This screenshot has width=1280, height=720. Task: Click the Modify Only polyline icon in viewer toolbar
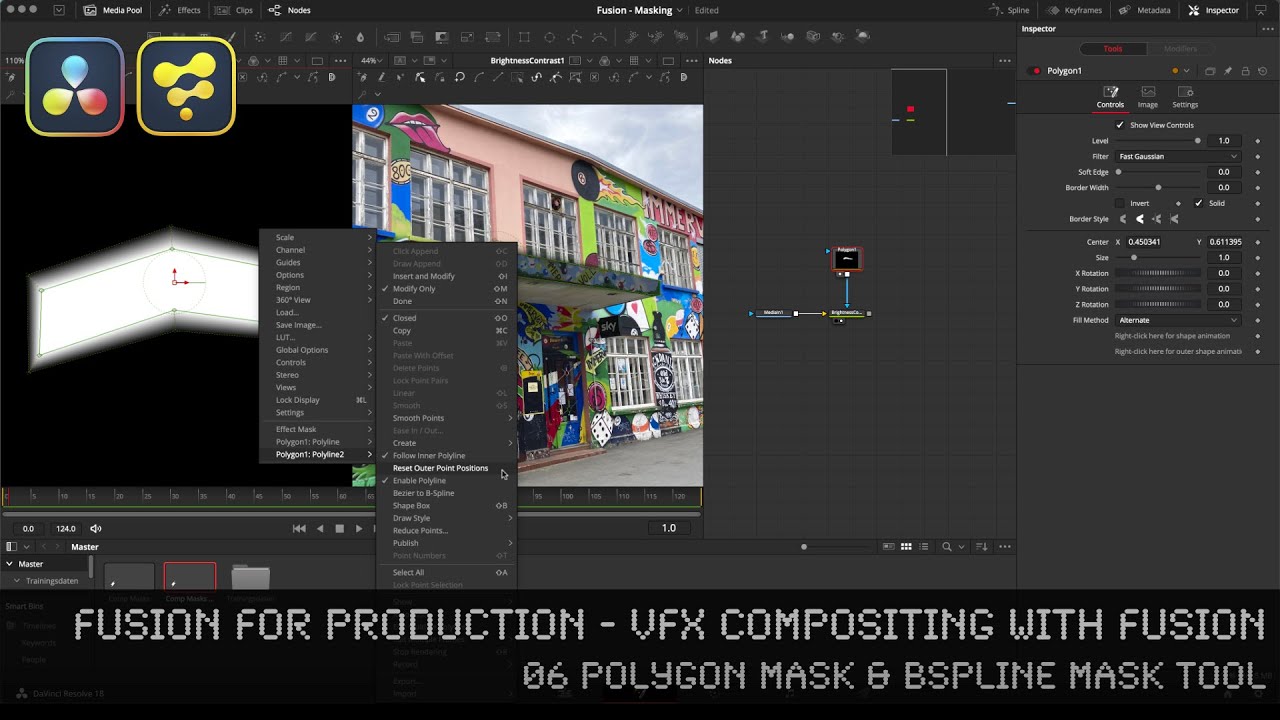pos(420,77)
